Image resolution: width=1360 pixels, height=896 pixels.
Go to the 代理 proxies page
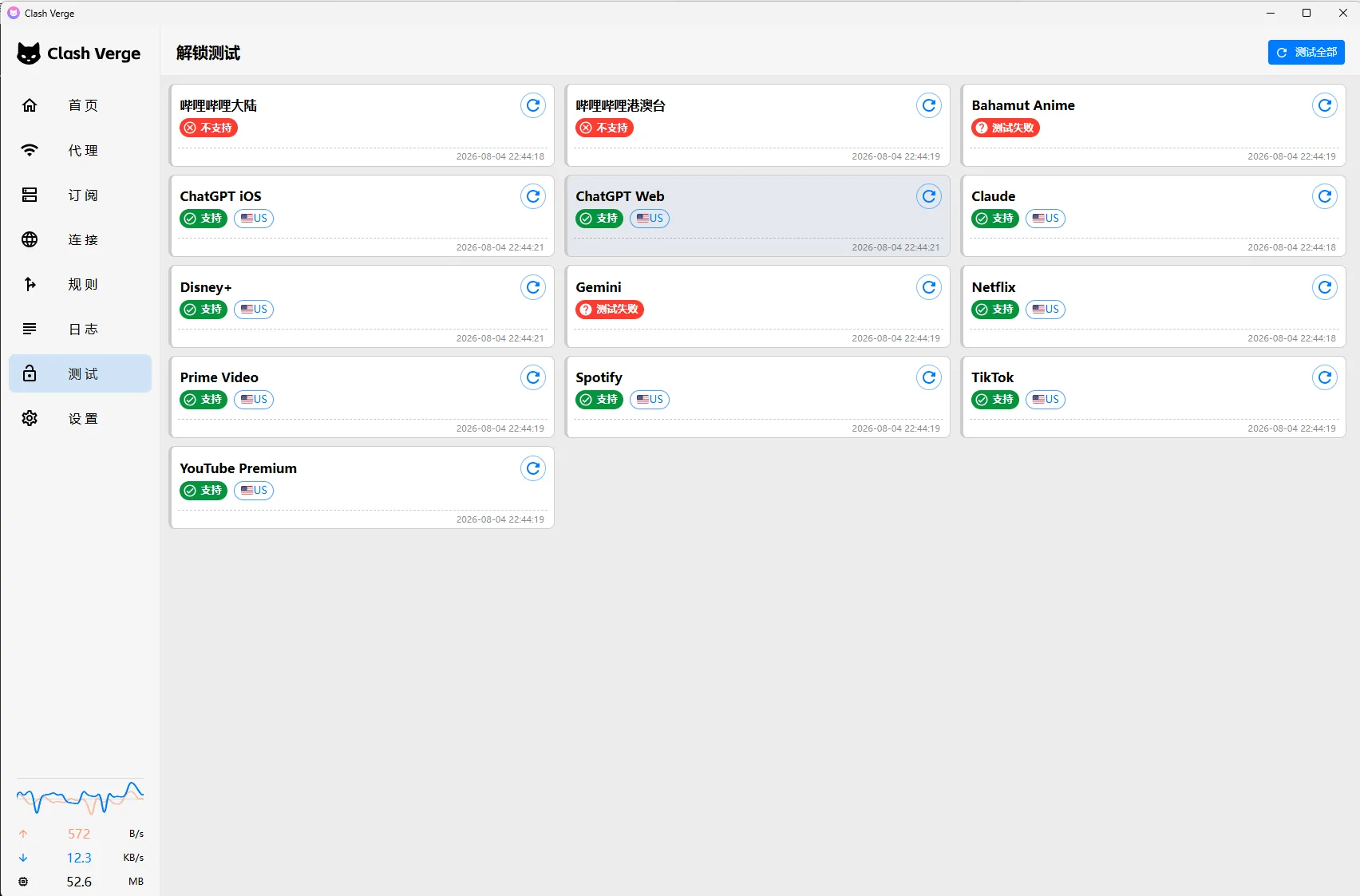[x=80, y=150]
